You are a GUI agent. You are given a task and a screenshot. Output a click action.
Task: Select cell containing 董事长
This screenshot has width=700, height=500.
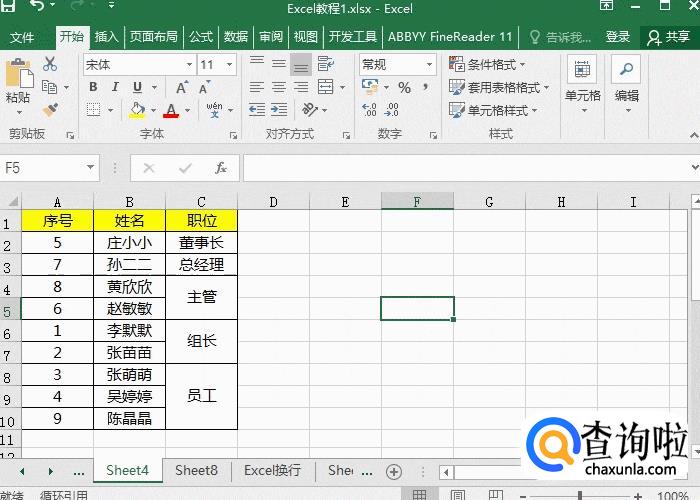[201, 243]
